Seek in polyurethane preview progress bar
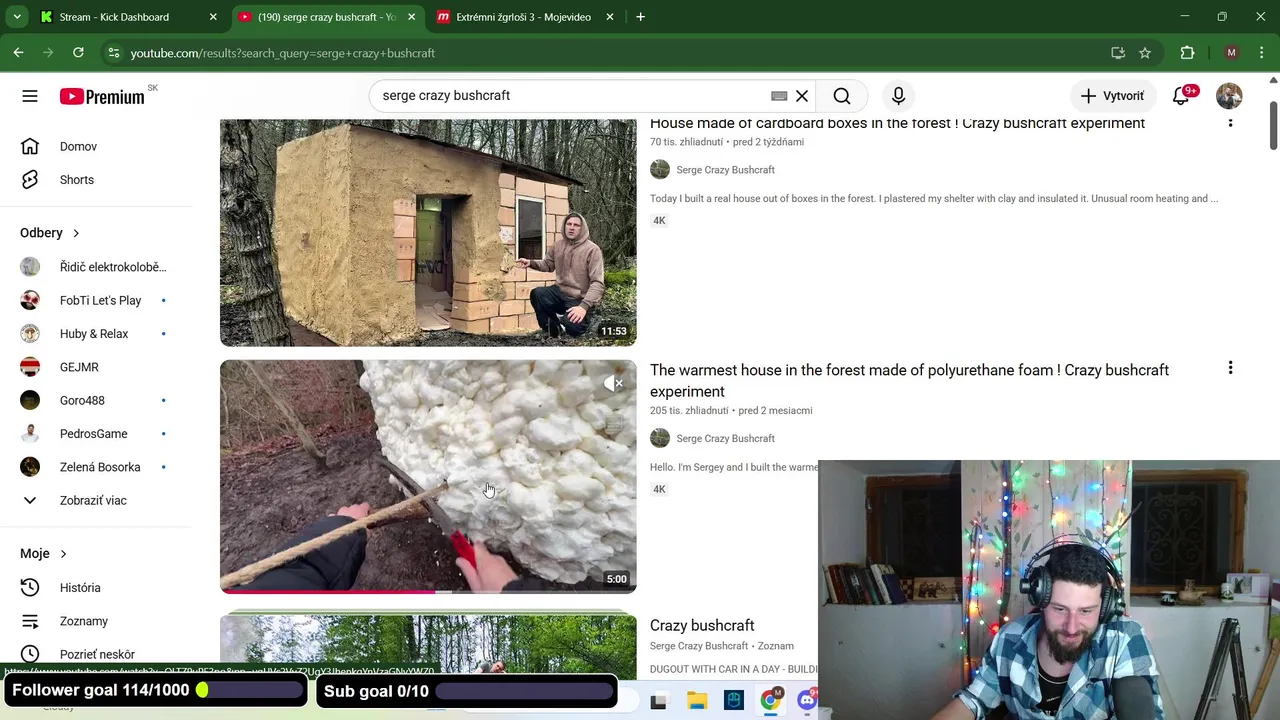The width and height of the screenshot is (1280, 720). [428, 591]
